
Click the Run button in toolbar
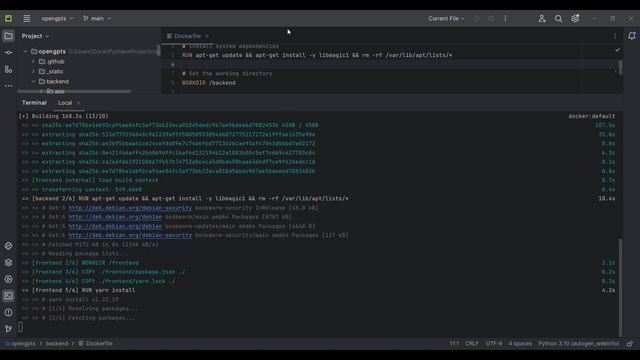[x=476, y=18]
